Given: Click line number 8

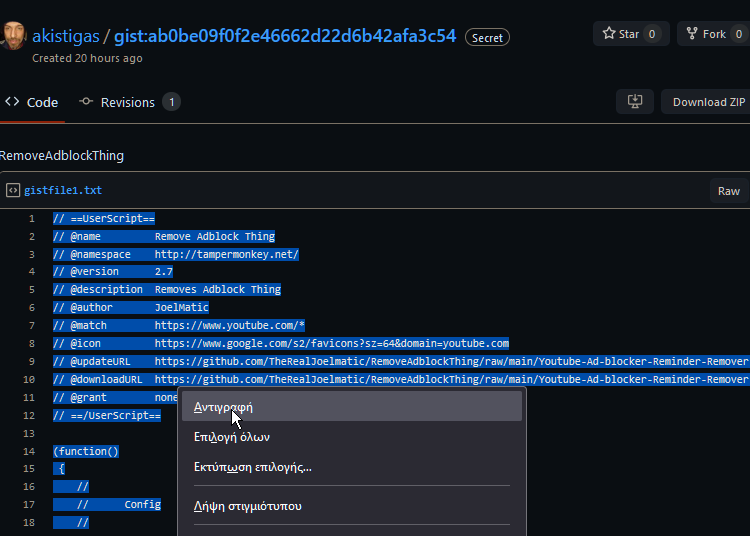Looking at the screenshot, I should (32, 343).
